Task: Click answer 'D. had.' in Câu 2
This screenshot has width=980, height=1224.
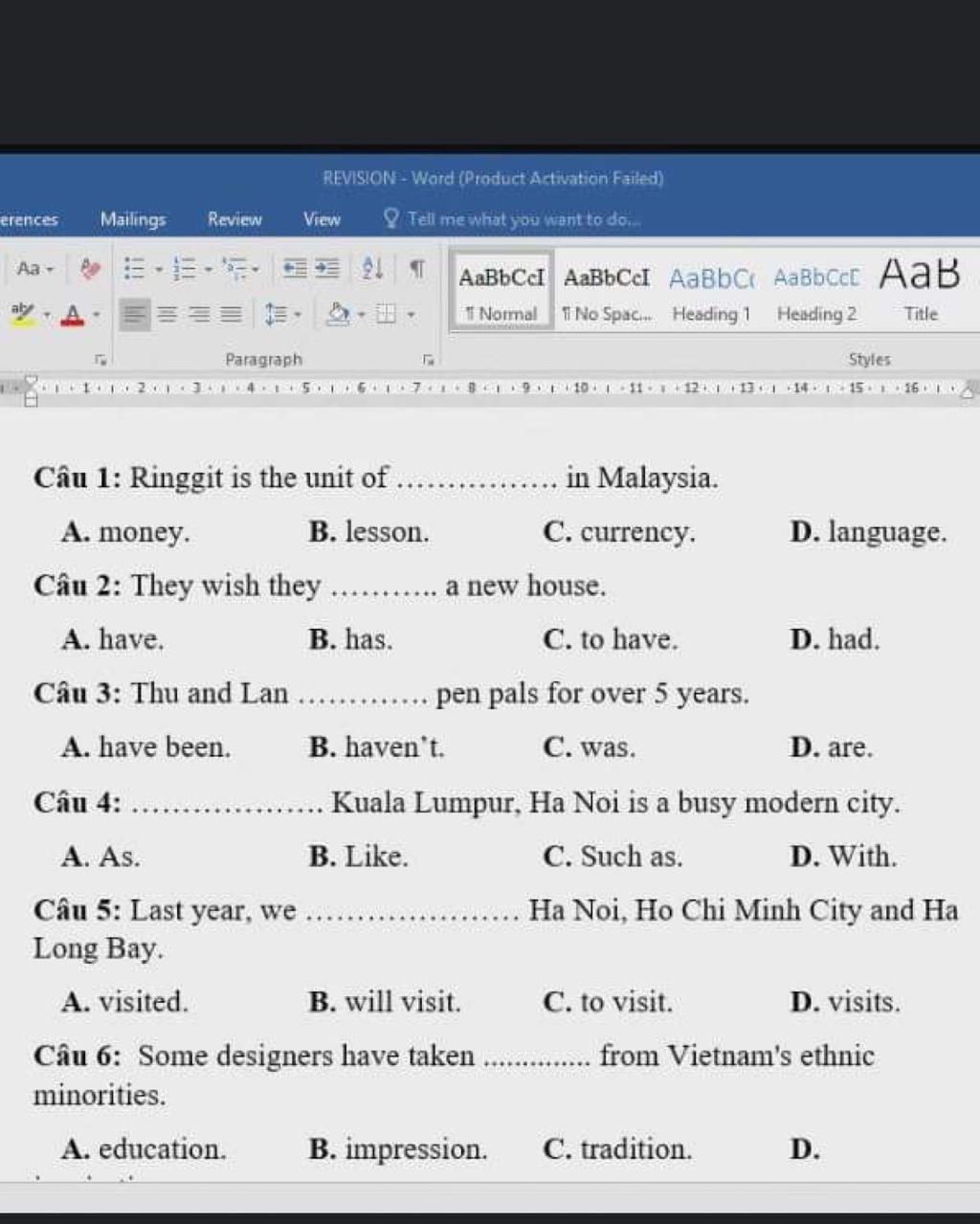Action: pos(835,638)
